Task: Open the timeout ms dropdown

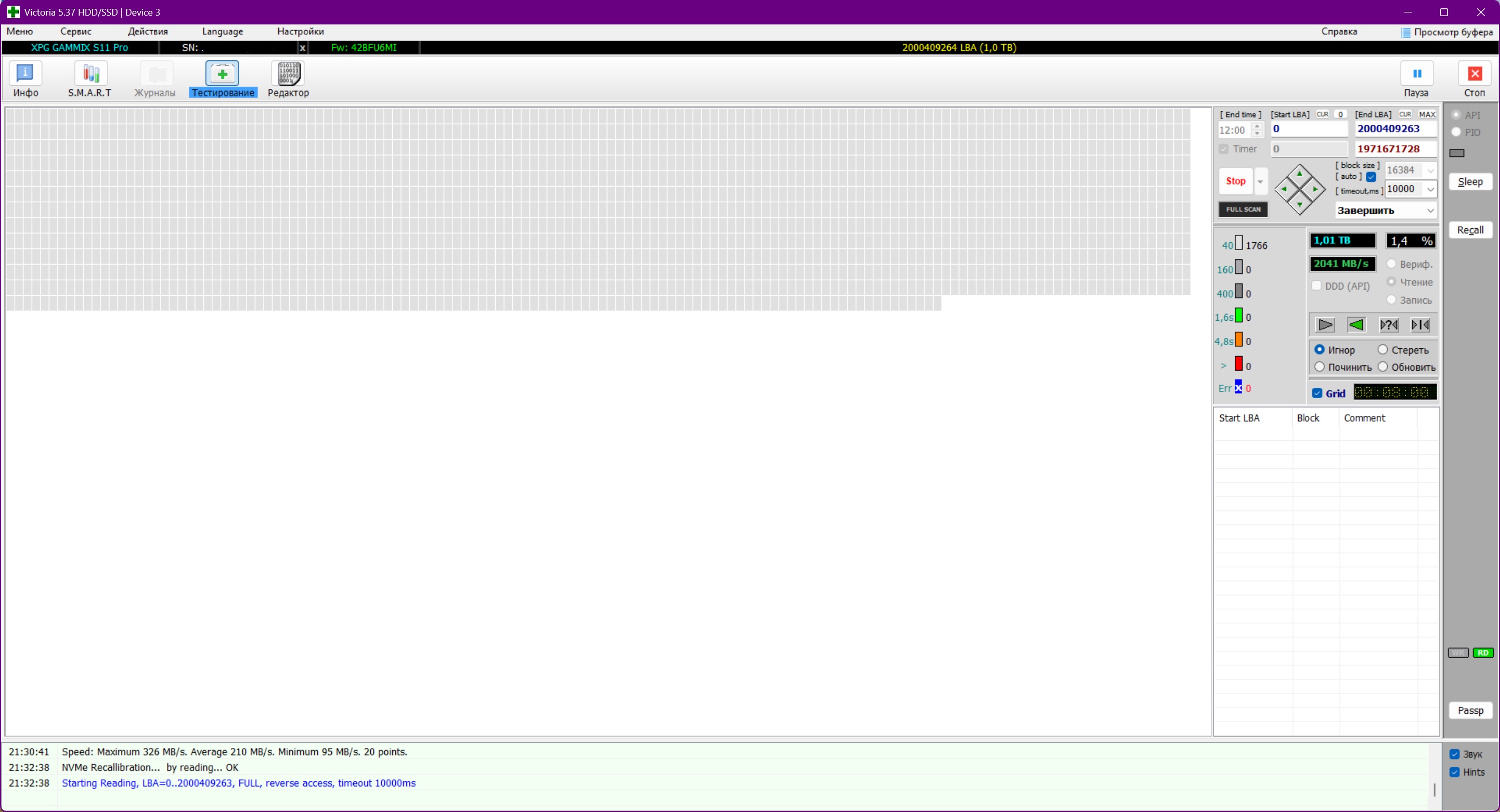Action: click(x=1430, y=189)
